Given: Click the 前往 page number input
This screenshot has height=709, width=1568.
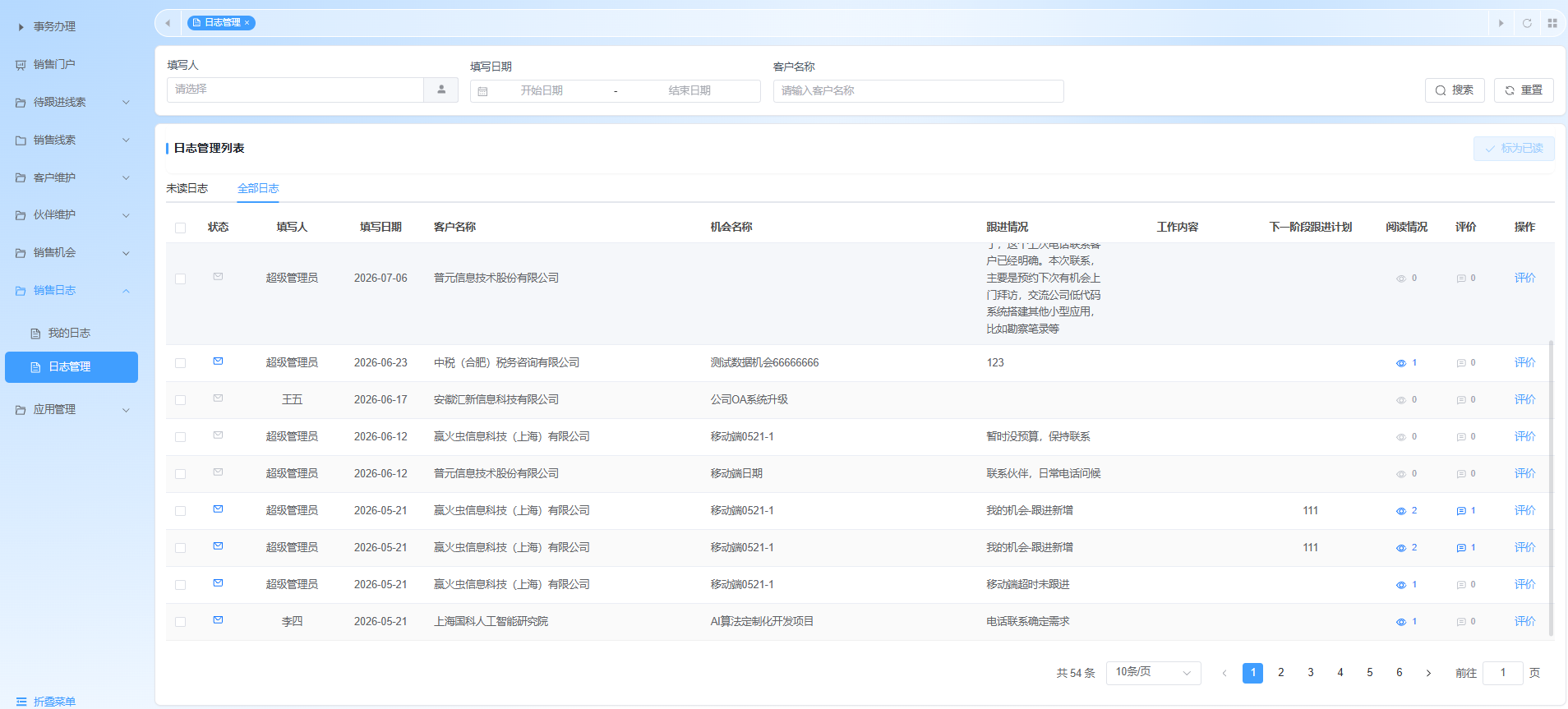Looking at the screenshot, I should click(1503, 673).
